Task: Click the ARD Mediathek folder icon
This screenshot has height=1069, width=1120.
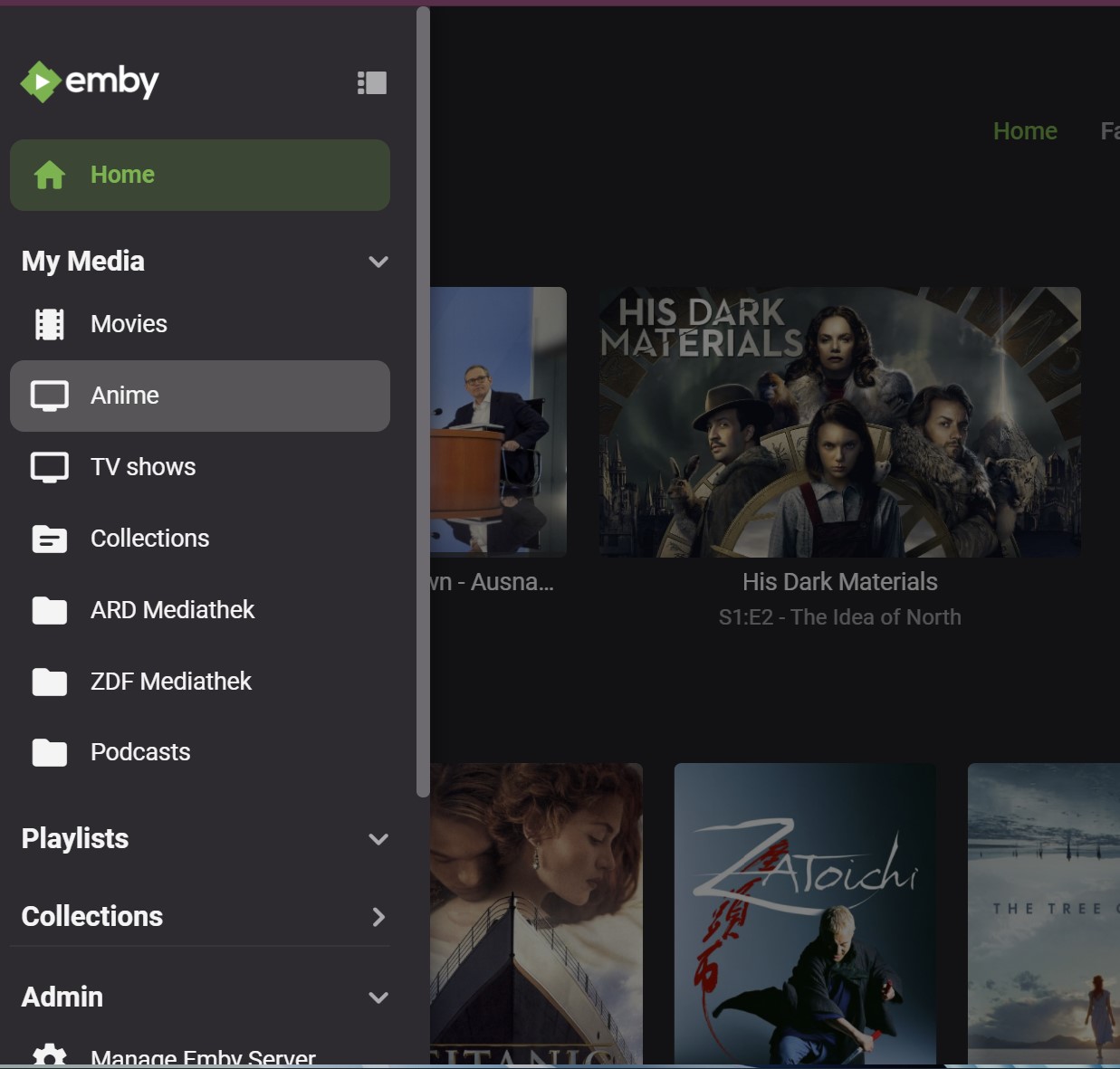Action: pyautogui.click(x=50, y=610)
